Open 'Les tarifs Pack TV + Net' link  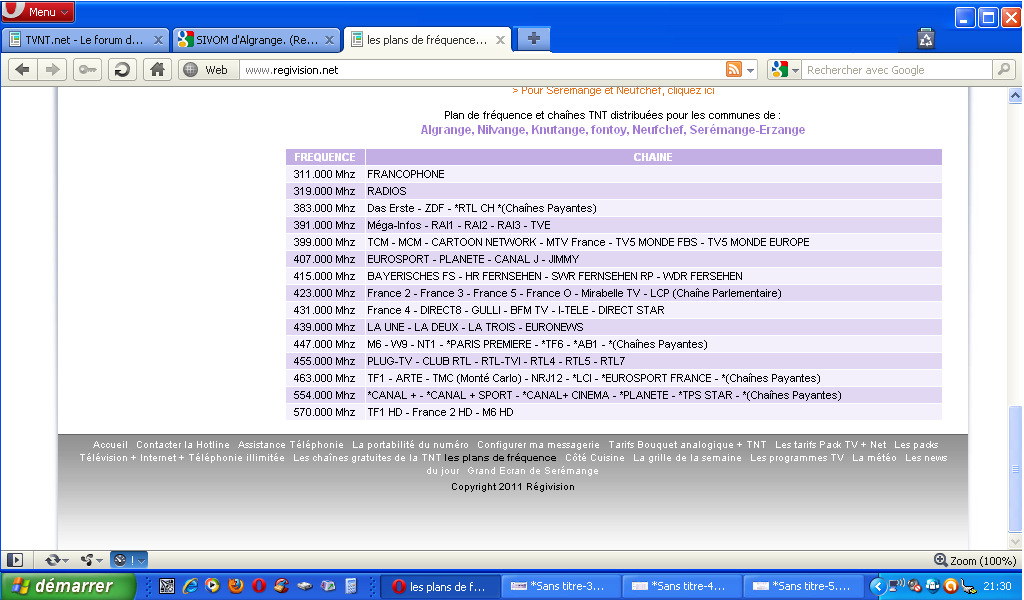pos(831,445)
